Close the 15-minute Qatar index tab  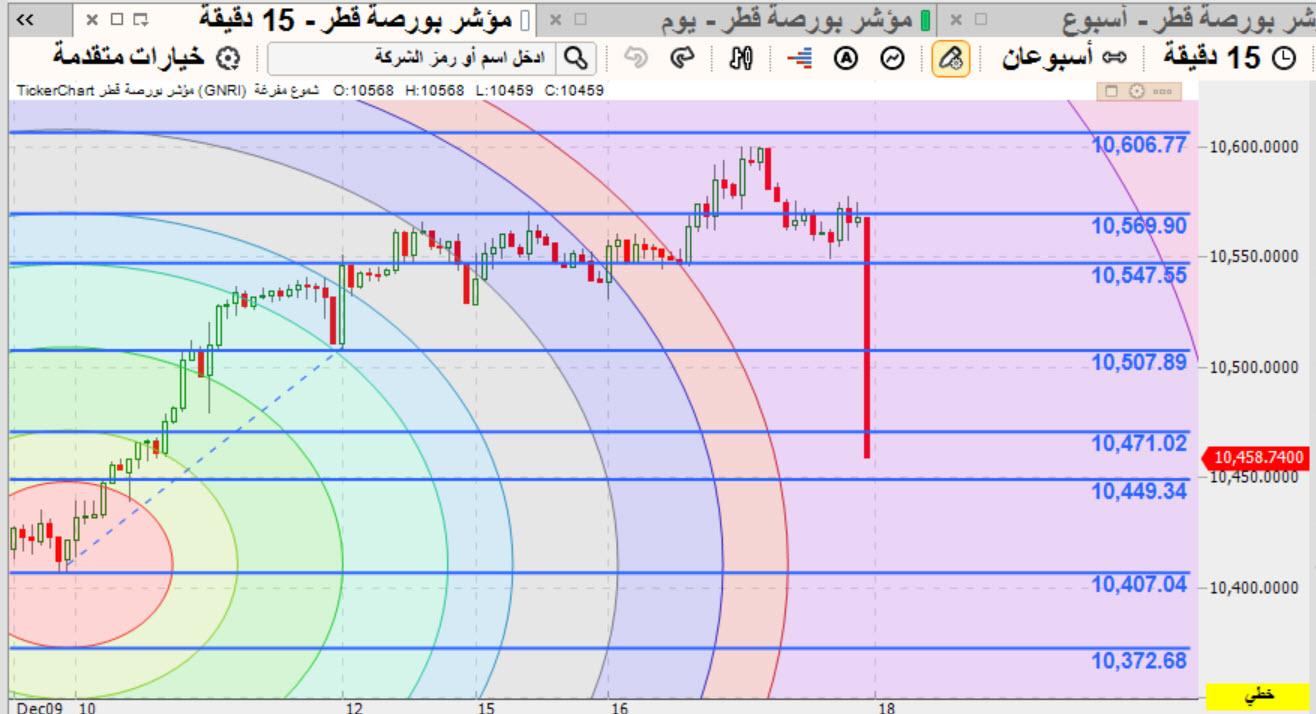(x=92, y=19)
